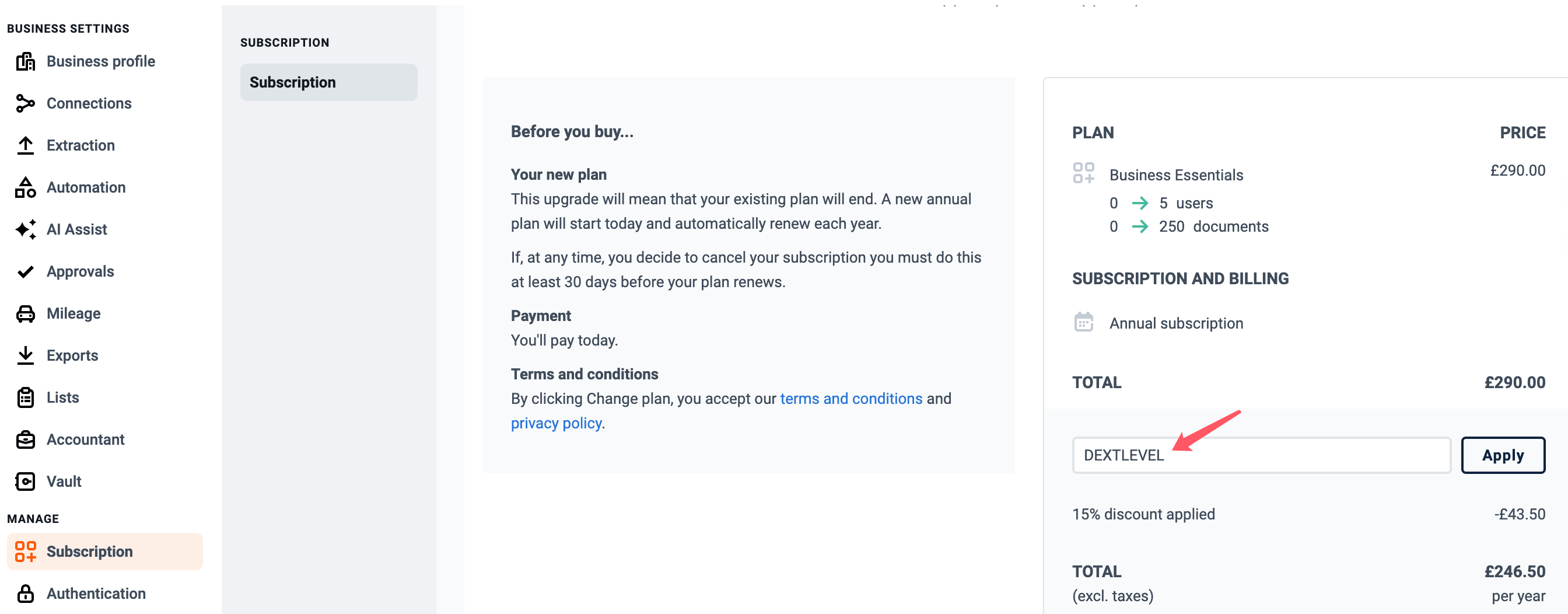Click the Automation shapes icon
This screenshot has width=1568, height=614.
(x=25, y=187)
